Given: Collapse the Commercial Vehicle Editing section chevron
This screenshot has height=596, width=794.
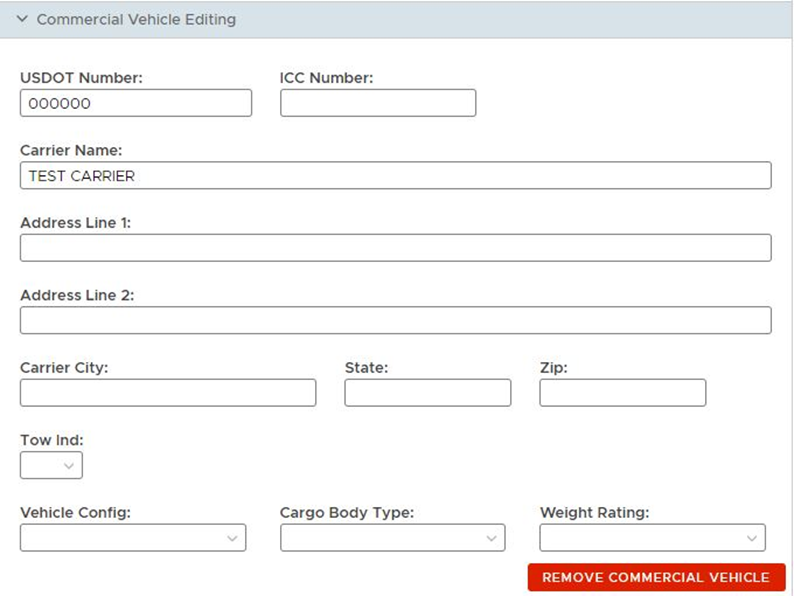Looking at the screenshot, I should click(22, 19).
